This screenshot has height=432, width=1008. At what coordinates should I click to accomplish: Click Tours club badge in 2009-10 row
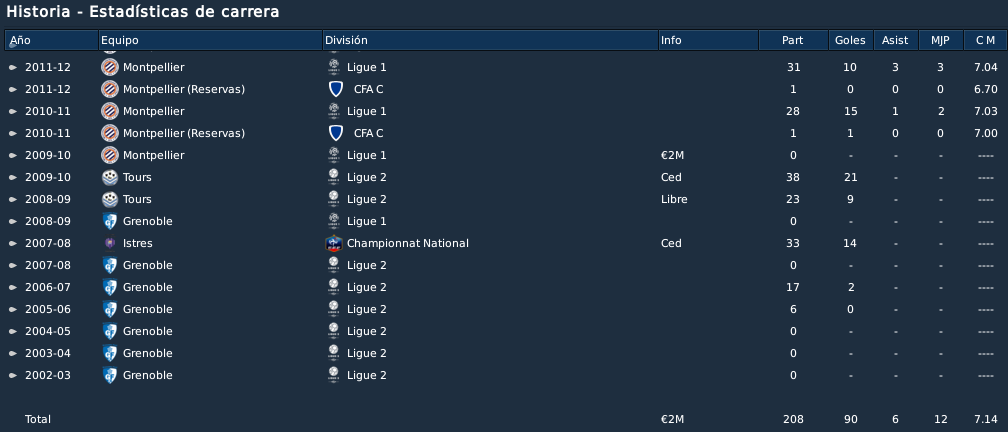110,177
